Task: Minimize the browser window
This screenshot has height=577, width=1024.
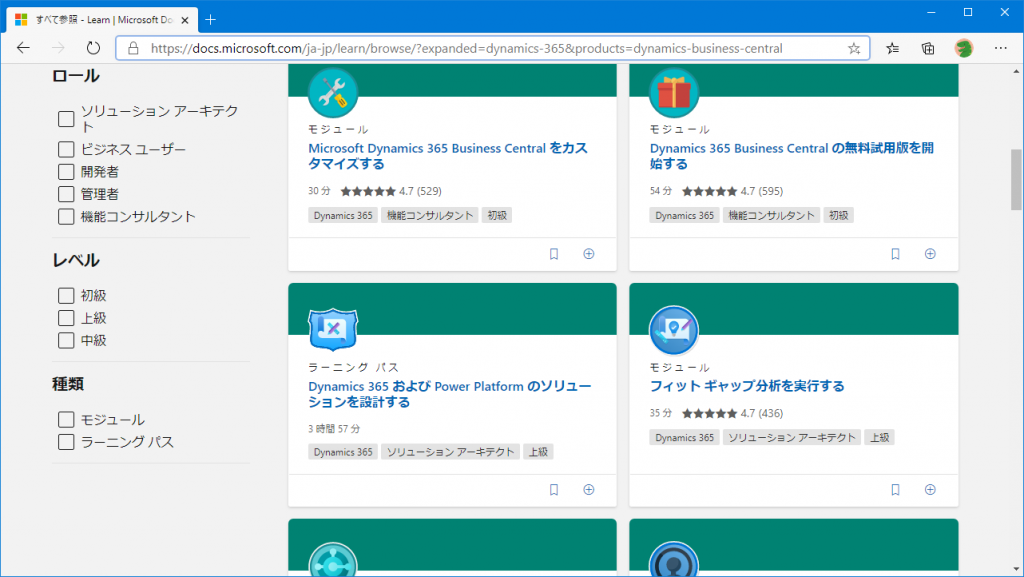Action: click(x=931, y=12)
